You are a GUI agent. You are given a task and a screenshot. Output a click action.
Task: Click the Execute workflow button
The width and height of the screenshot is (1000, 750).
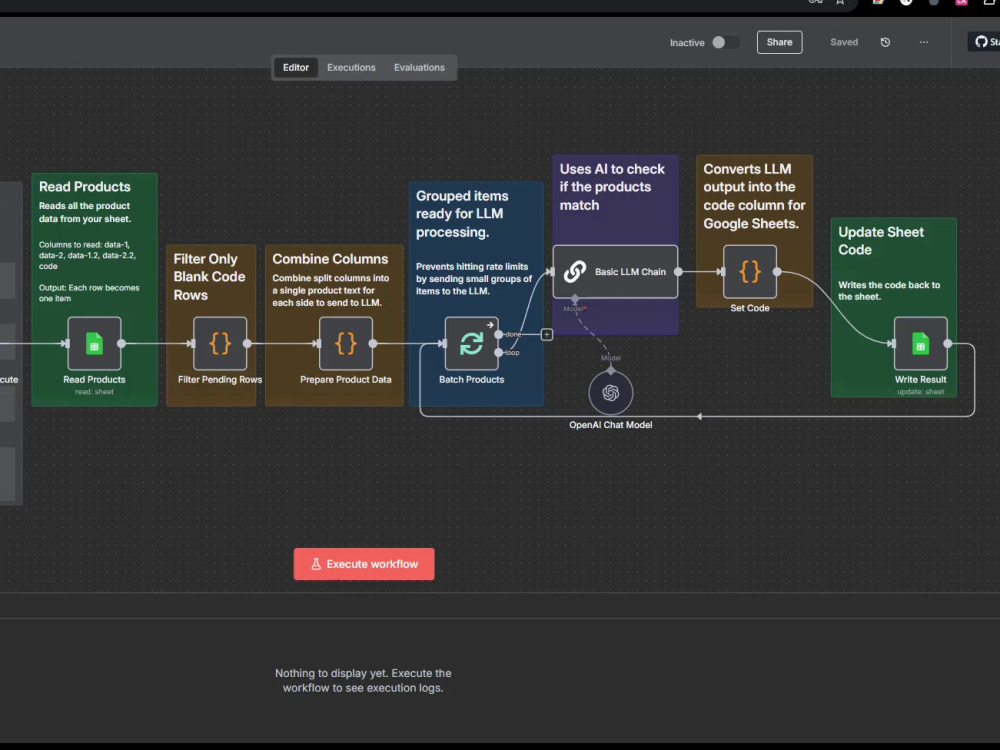(364, 564)
